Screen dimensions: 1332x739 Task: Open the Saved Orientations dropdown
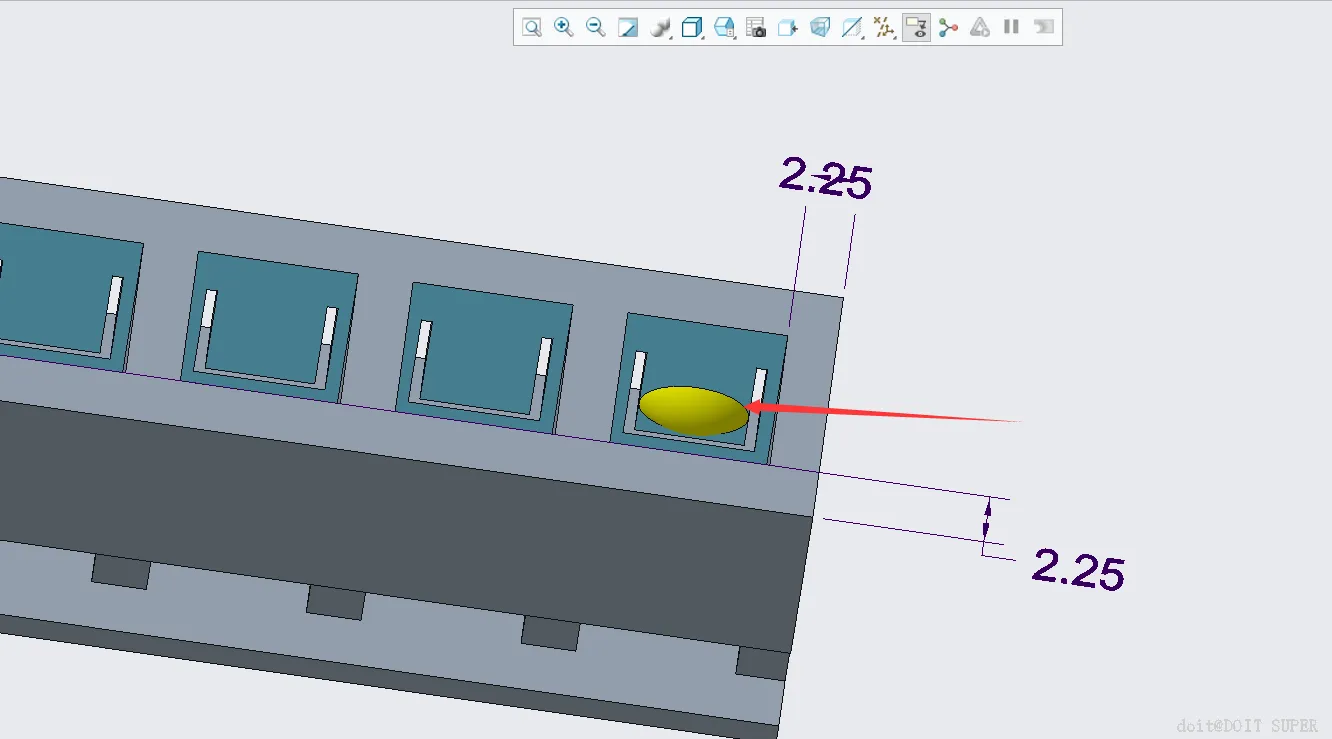pyautogui.click(x=692, y=28)
